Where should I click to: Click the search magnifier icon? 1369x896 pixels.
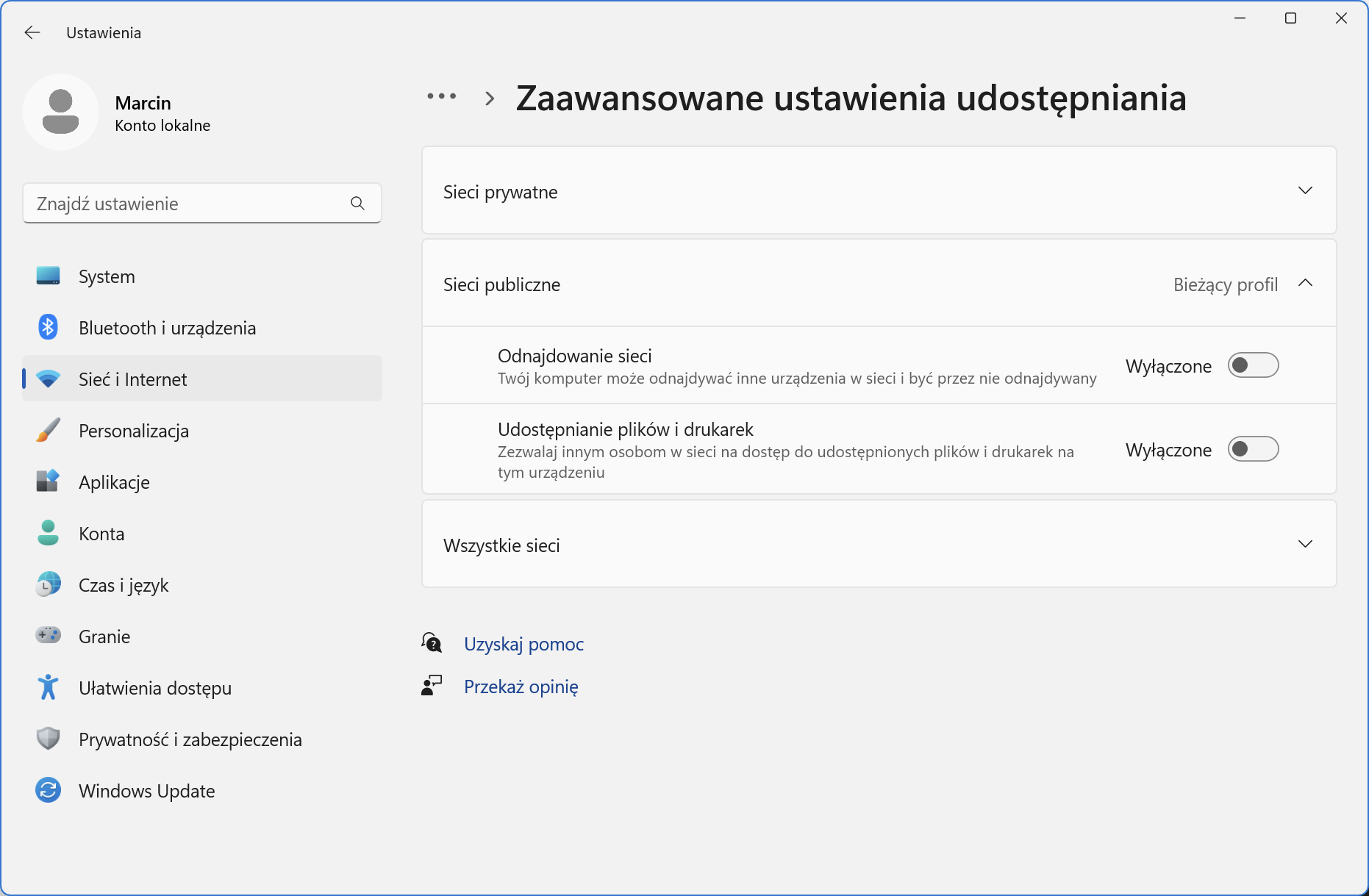tap(358, 204)
